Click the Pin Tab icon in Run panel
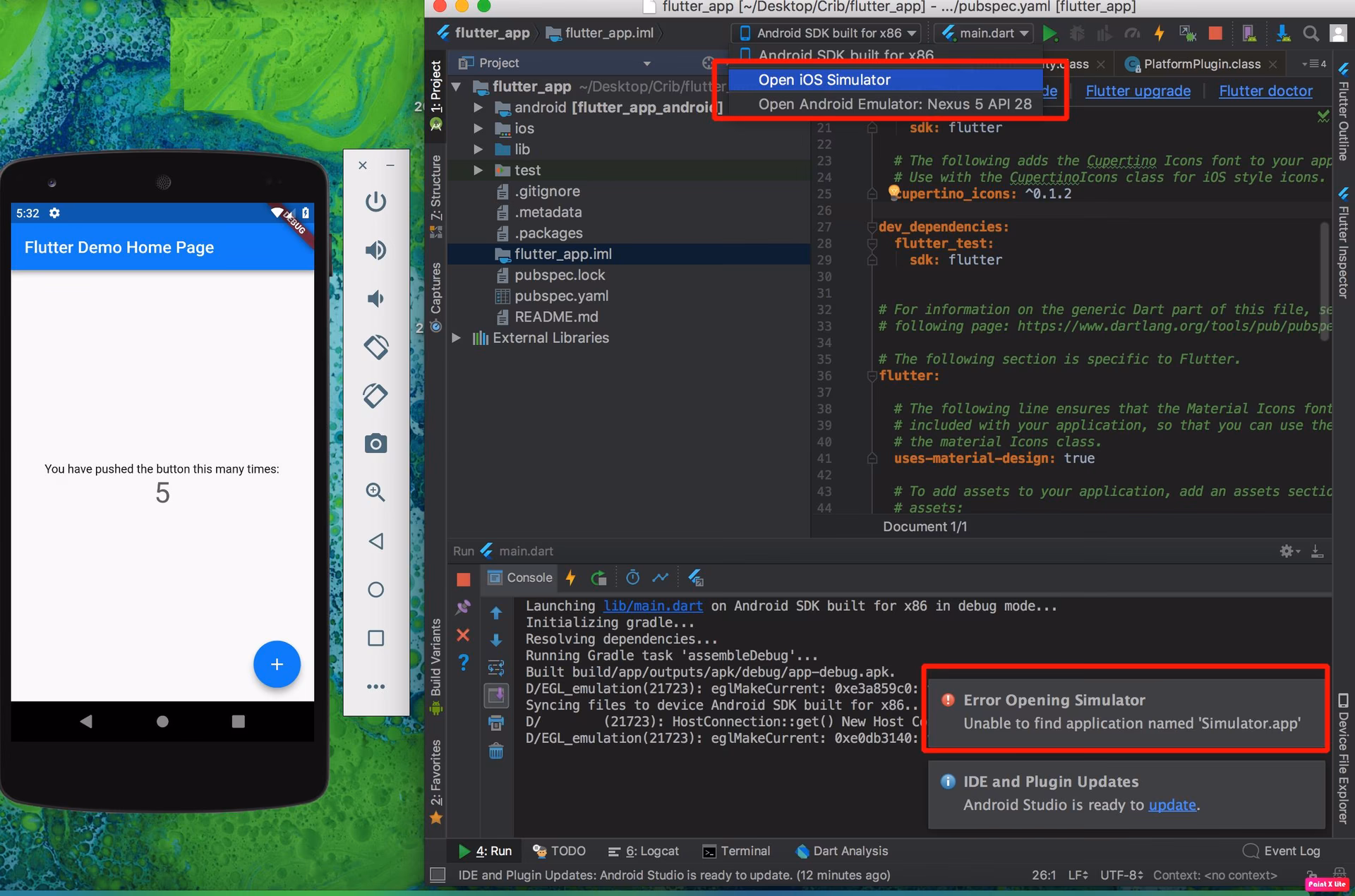This screenshot has width=1355, height=896. click(x=463, y=607)
